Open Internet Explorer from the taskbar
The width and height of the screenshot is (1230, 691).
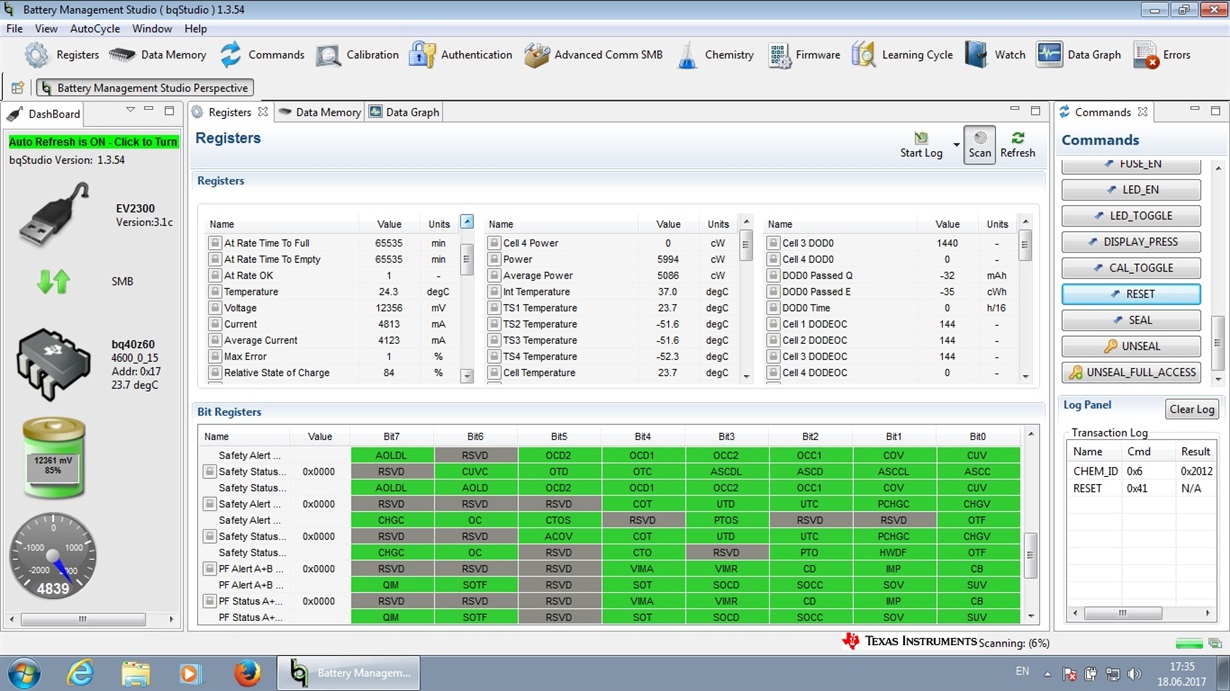[80, 673]
